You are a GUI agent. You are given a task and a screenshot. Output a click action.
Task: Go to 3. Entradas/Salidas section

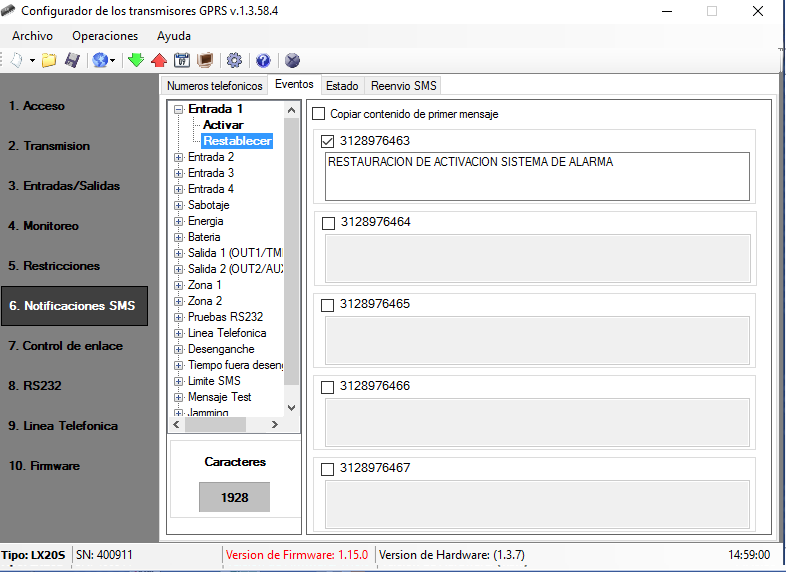(x=64, y=186)
